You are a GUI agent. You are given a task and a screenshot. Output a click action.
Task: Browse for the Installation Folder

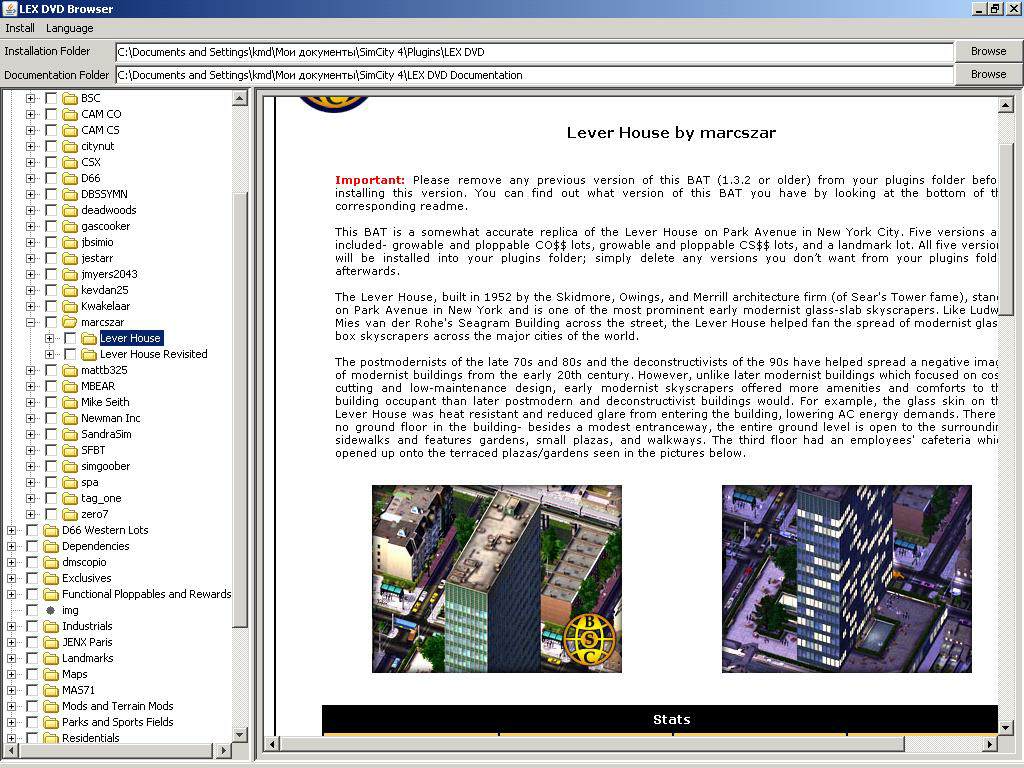pos(988,51)
